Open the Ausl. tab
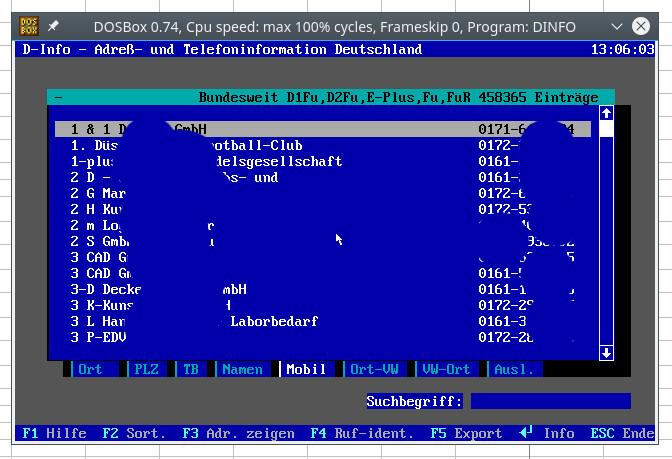The height and width of the screenshot is (459, 672). (x=514, y=369)
